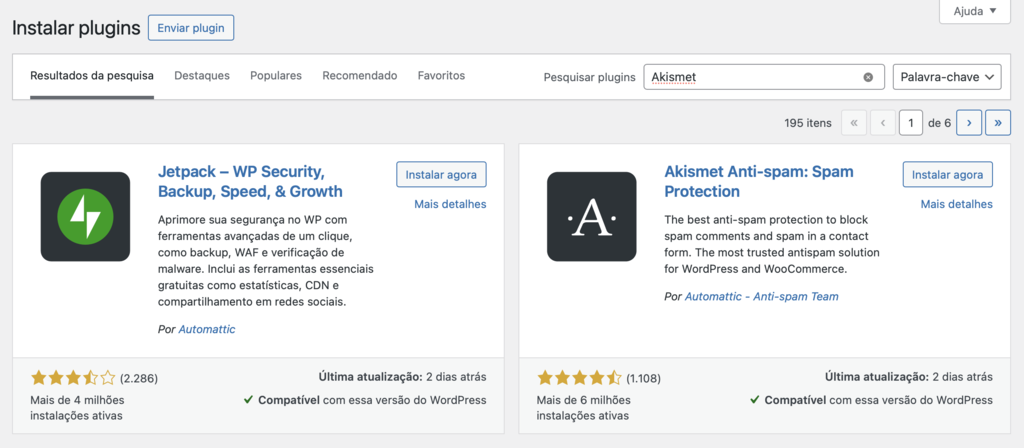Screen dimensions: 1024x448
Task: Click 'Mais de 4 milhões instalações ativas'
Action: click(x=77, y=408)
